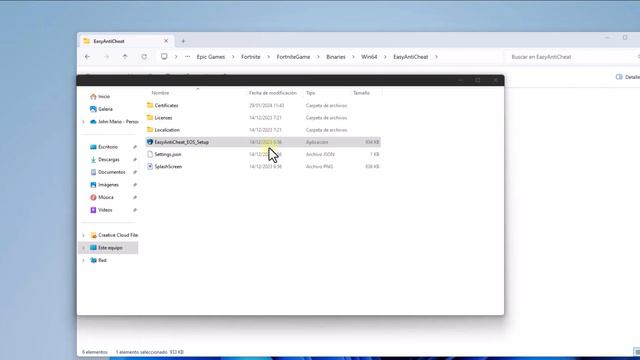This screenshot has width=640, height=360.
Task: Expand the Creative Cloud Files node
Action: coord(84,235)
